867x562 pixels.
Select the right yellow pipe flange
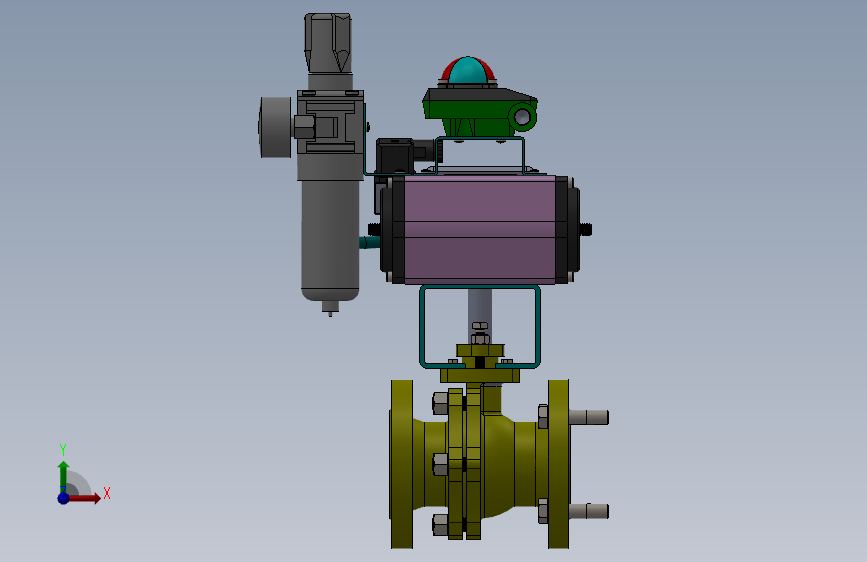558,464
